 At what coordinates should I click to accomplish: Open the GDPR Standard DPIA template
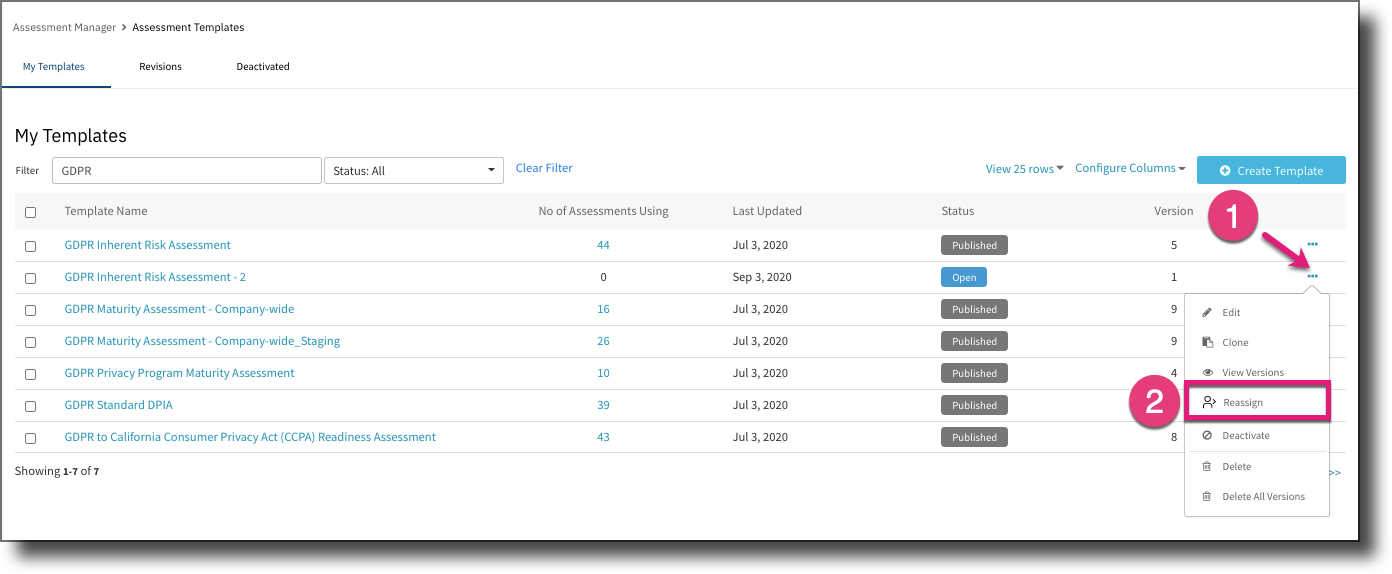tap(118, 405)
